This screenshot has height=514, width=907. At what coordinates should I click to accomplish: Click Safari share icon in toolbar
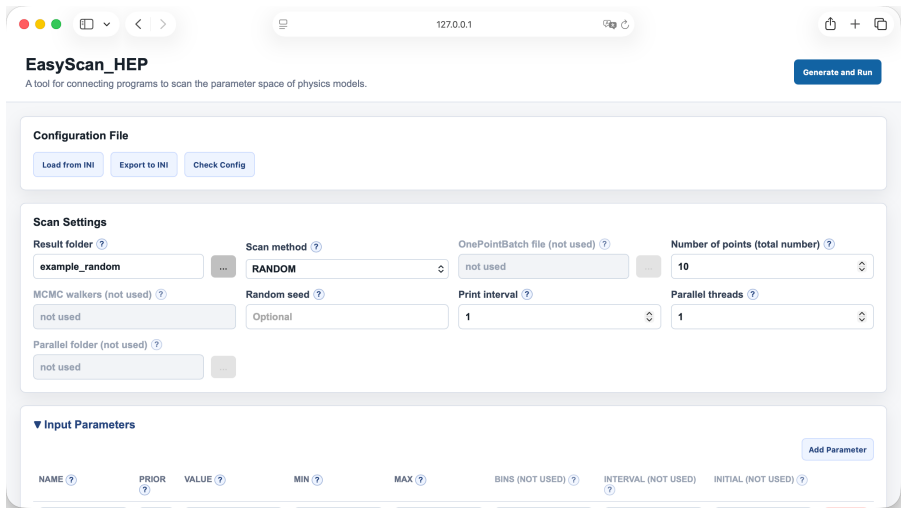830,24
